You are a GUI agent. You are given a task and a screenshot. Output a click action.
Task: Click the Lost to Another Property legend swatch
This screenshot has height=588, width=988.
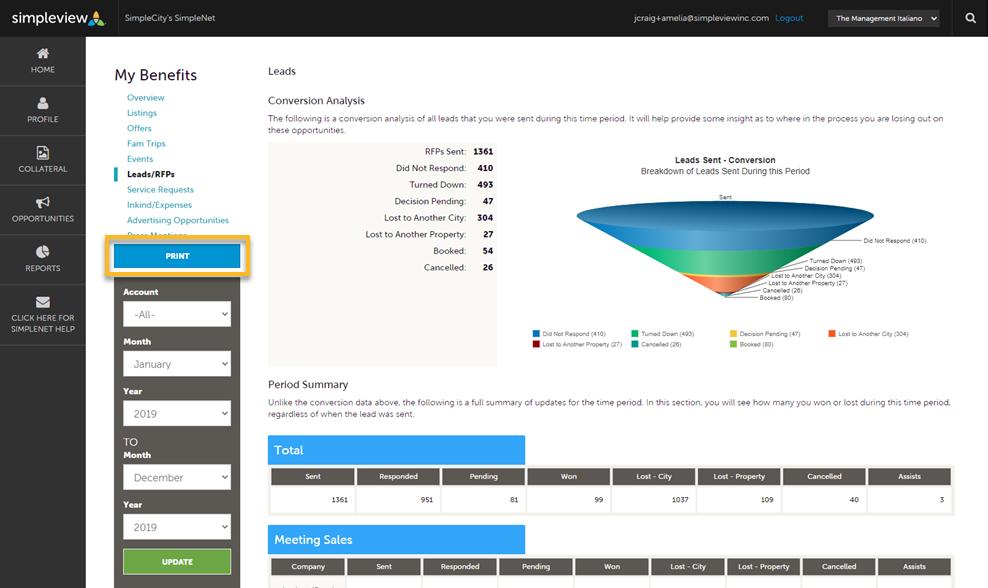tap(536, 344)
